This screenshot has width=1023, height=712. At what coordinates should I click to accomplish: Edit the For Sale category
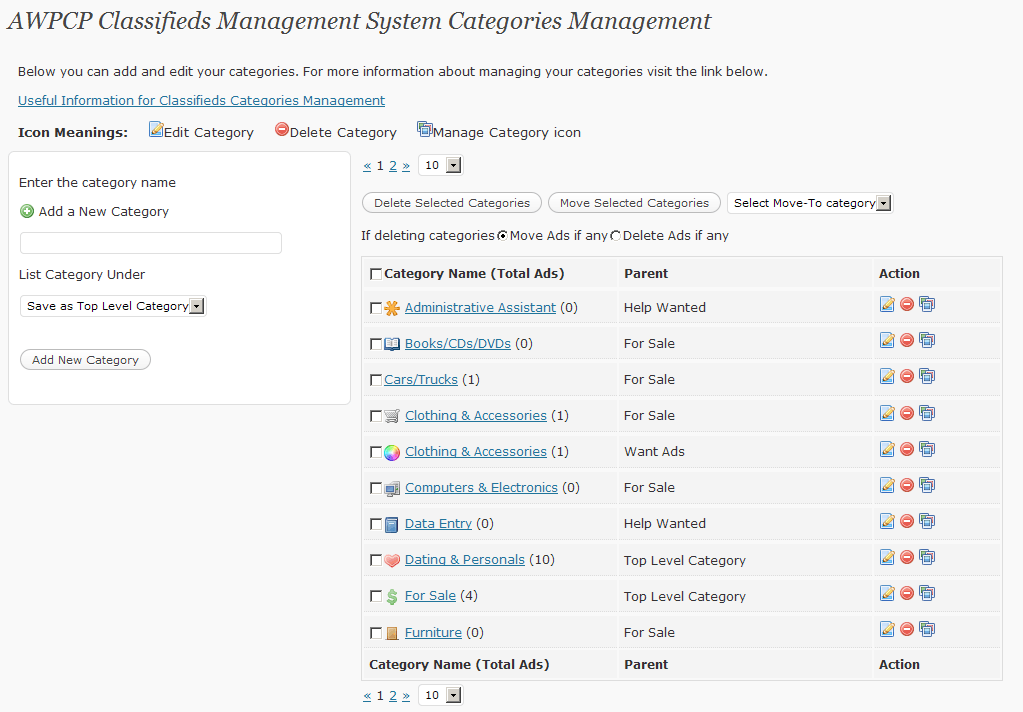click(887, 593)
